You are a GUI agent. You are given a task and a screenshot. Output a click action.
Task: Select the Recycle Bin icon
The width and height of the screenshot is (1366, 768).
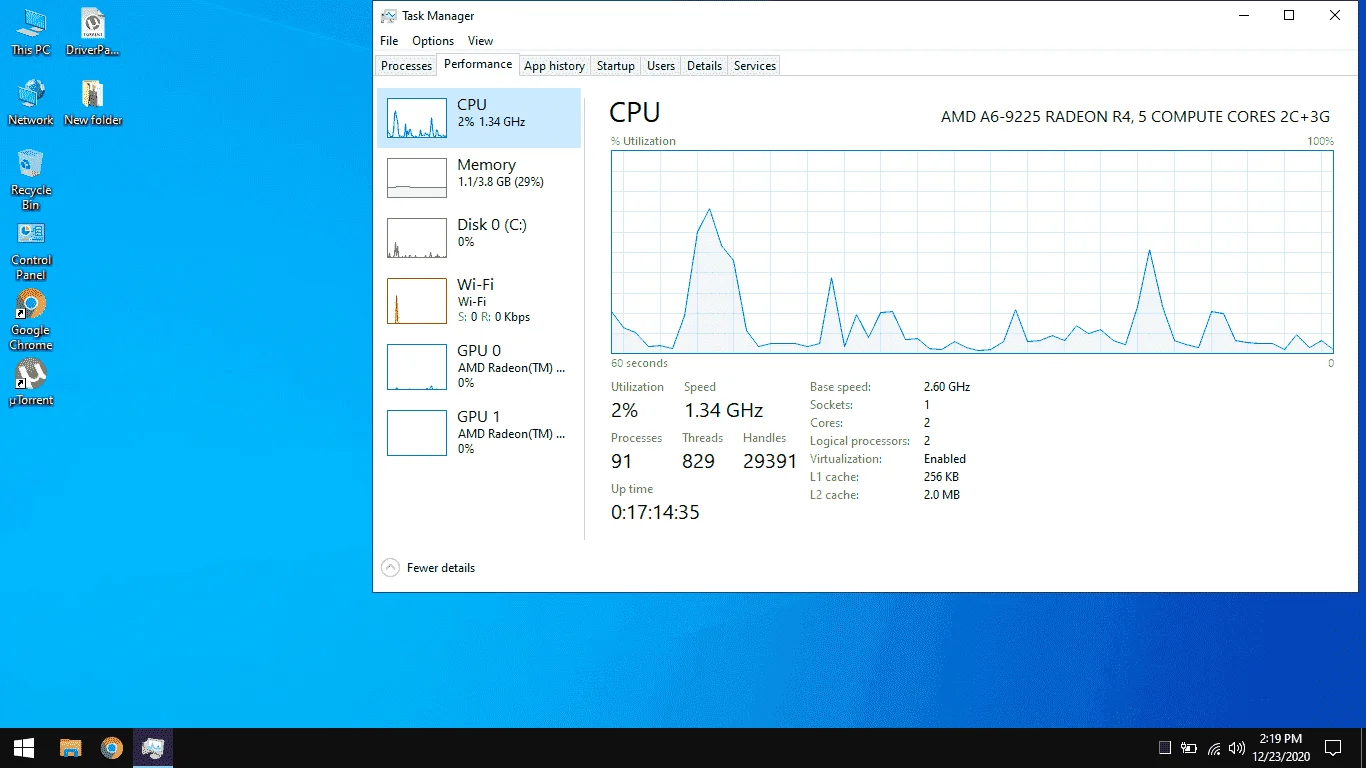[x=31, y=180]
